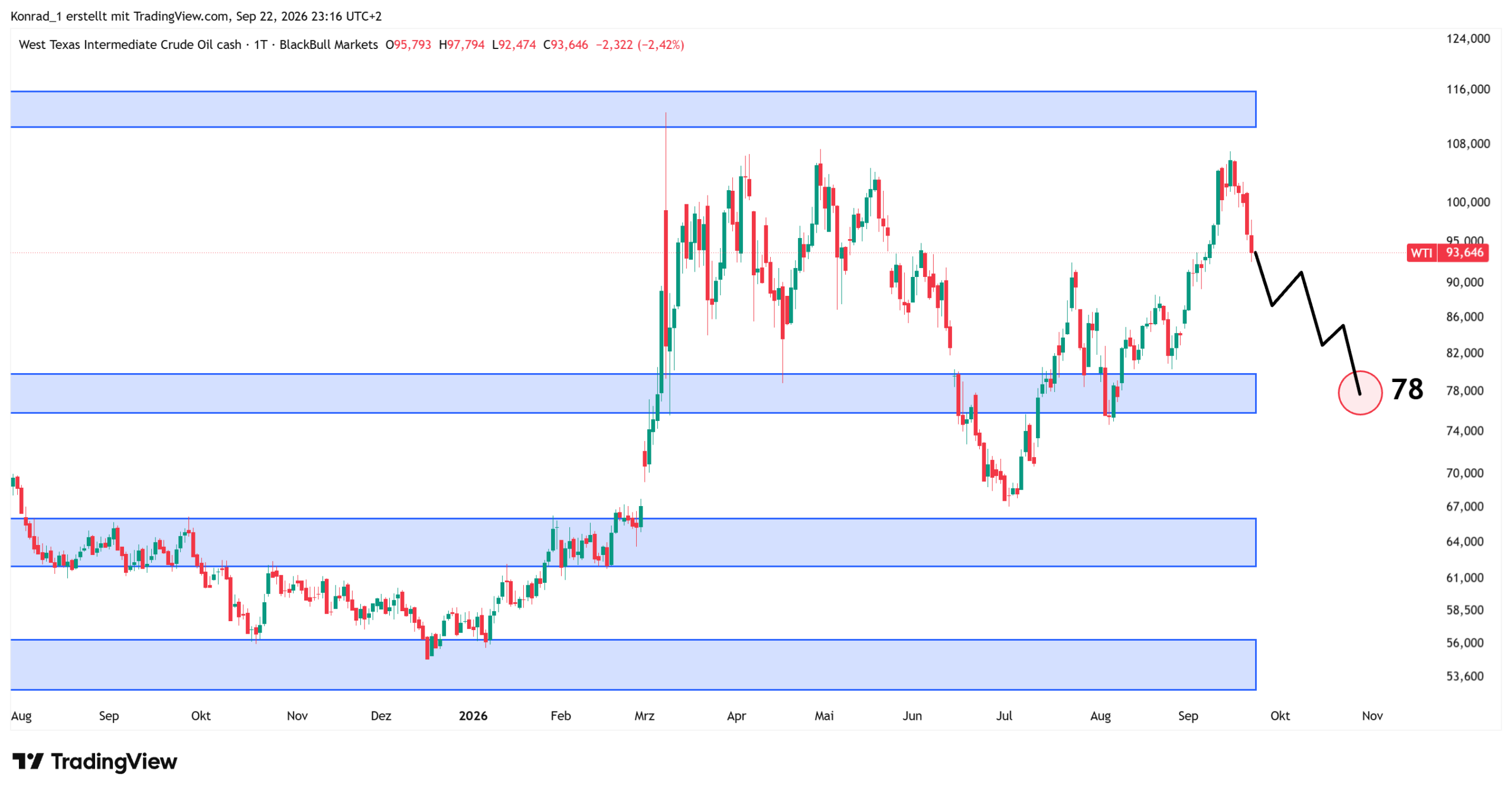Image resolution: width=1512 pixels, height=793 pixels.
Task: Click the 78,000 price axis label
Action: point(1465,390)
